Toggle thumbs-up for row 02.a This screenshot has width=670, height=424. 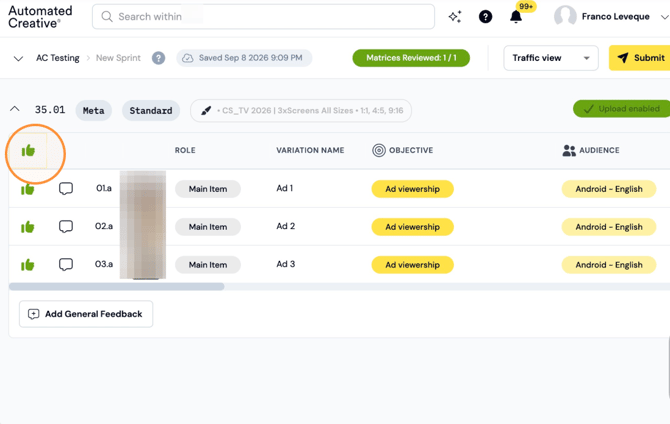(x=27, y=227)
